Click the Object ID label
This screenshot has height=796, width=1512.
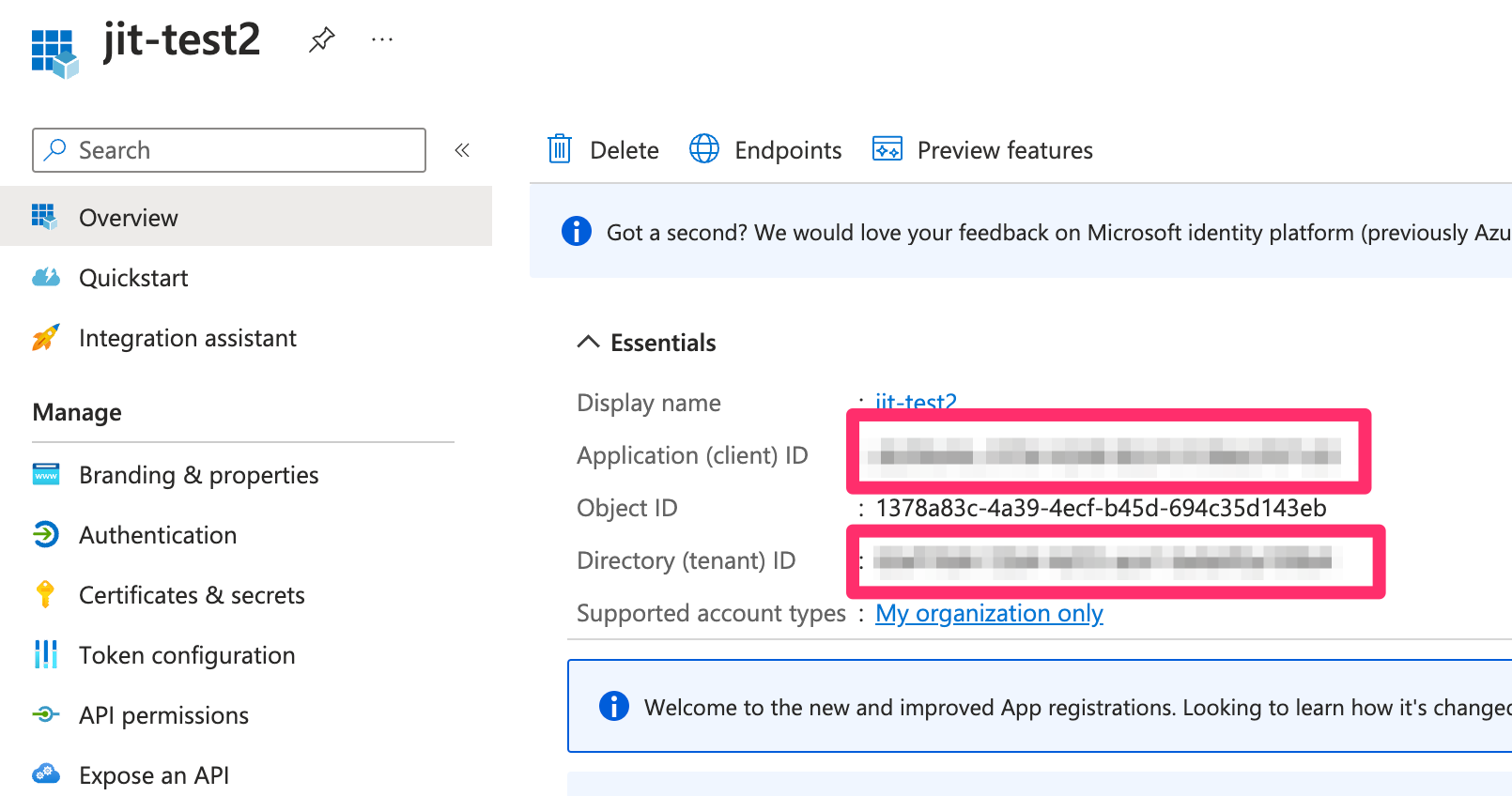[x=626, y=508]
